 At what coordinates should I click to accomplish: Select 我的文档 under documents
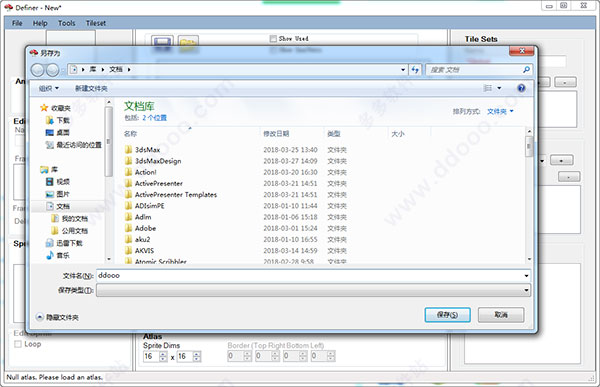69,219
